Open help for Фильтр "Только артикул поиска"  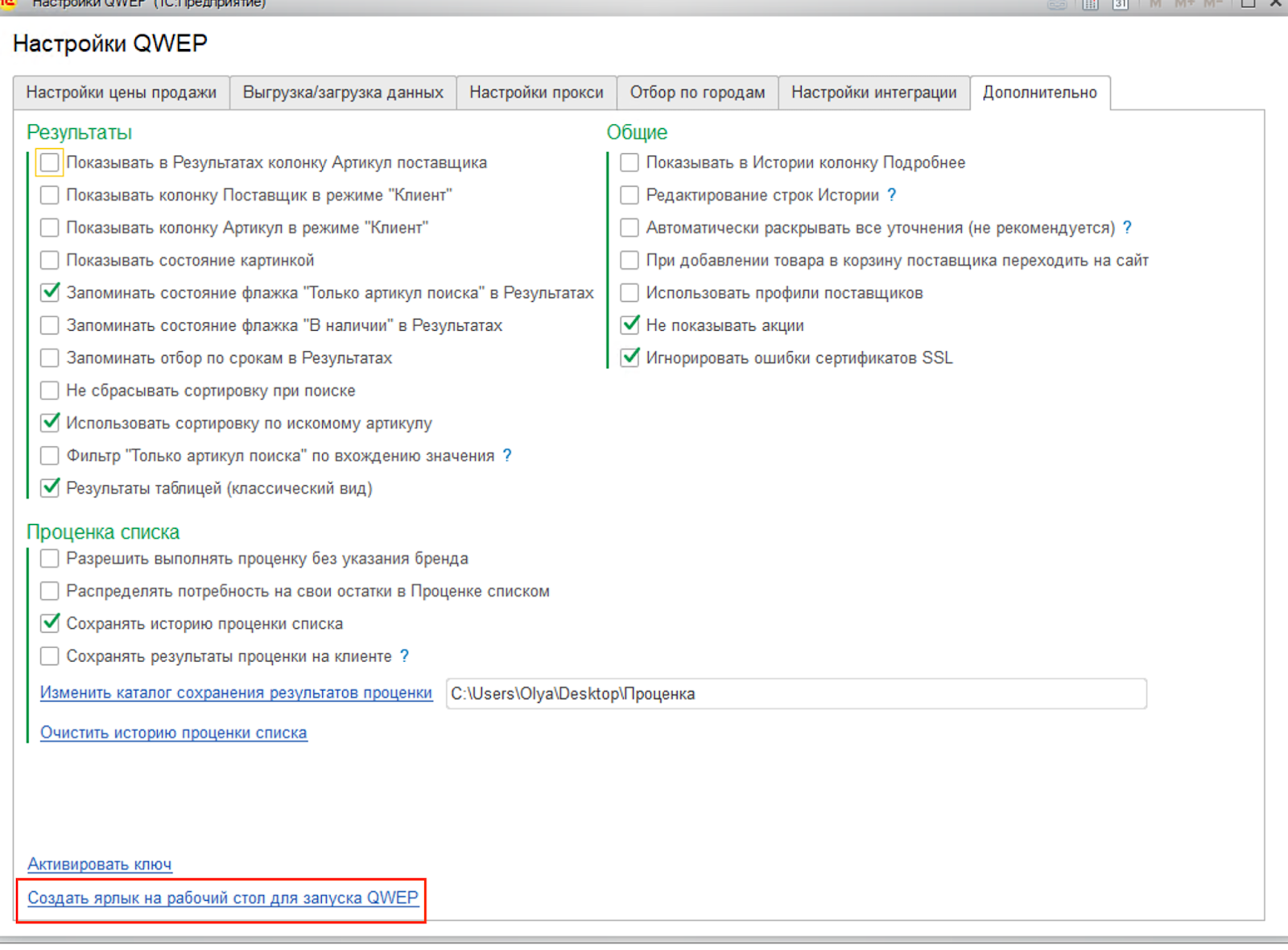coord(507,456)
